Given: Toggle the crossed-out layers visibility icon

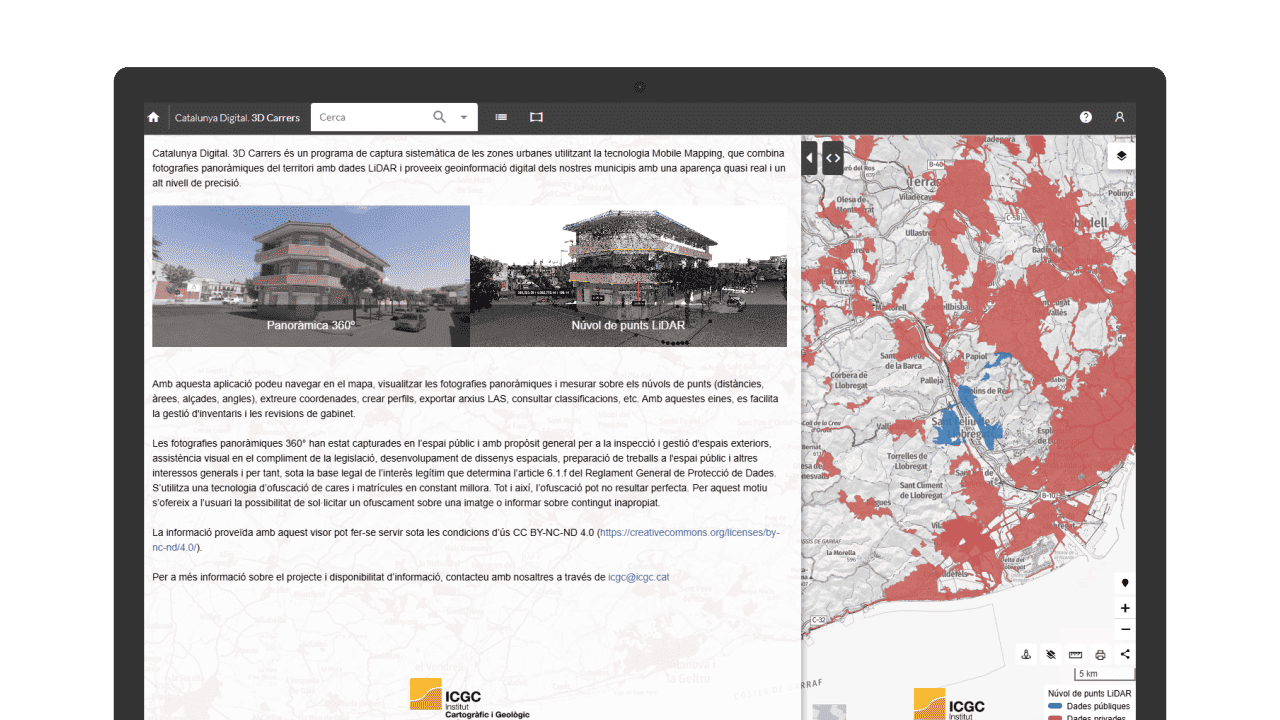Looking at the screenshot, I should (1051, 655).
